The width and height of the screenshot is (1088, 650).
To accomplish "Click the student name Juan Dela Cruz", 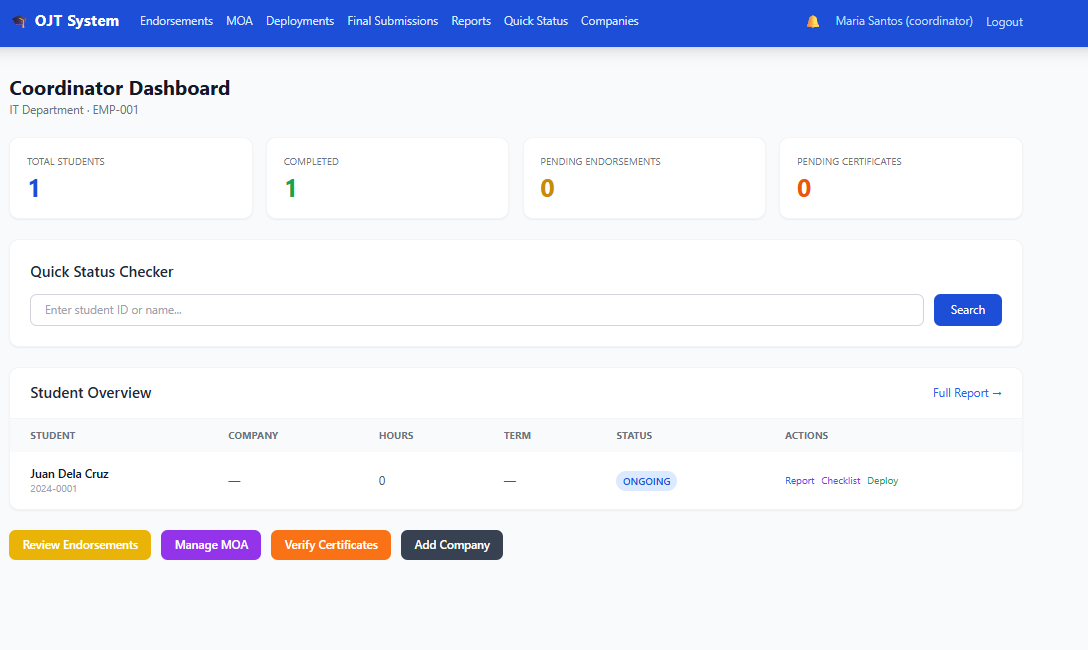I will 69,474.
